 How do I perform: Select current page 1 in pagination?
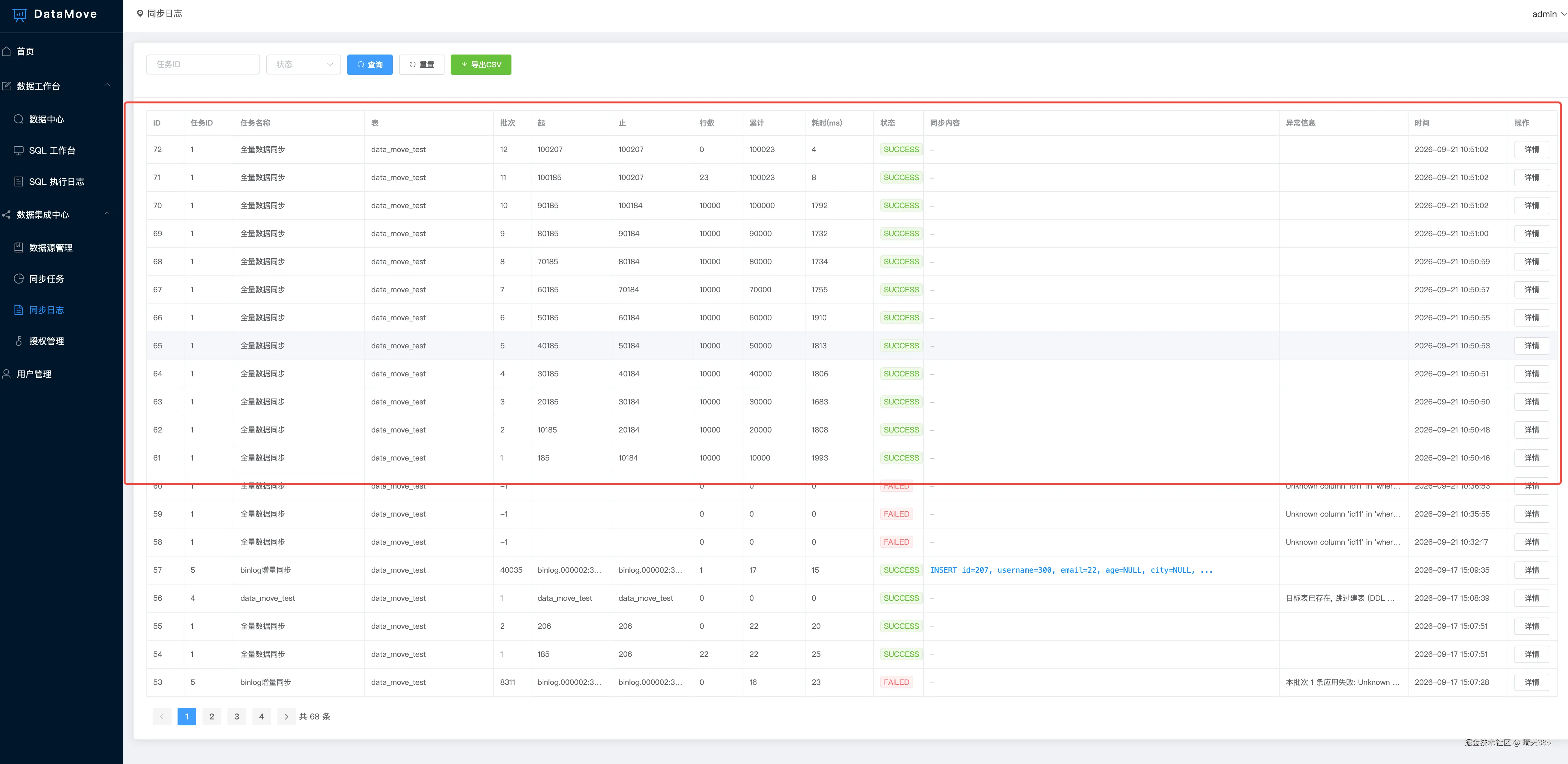pos(187,717)
